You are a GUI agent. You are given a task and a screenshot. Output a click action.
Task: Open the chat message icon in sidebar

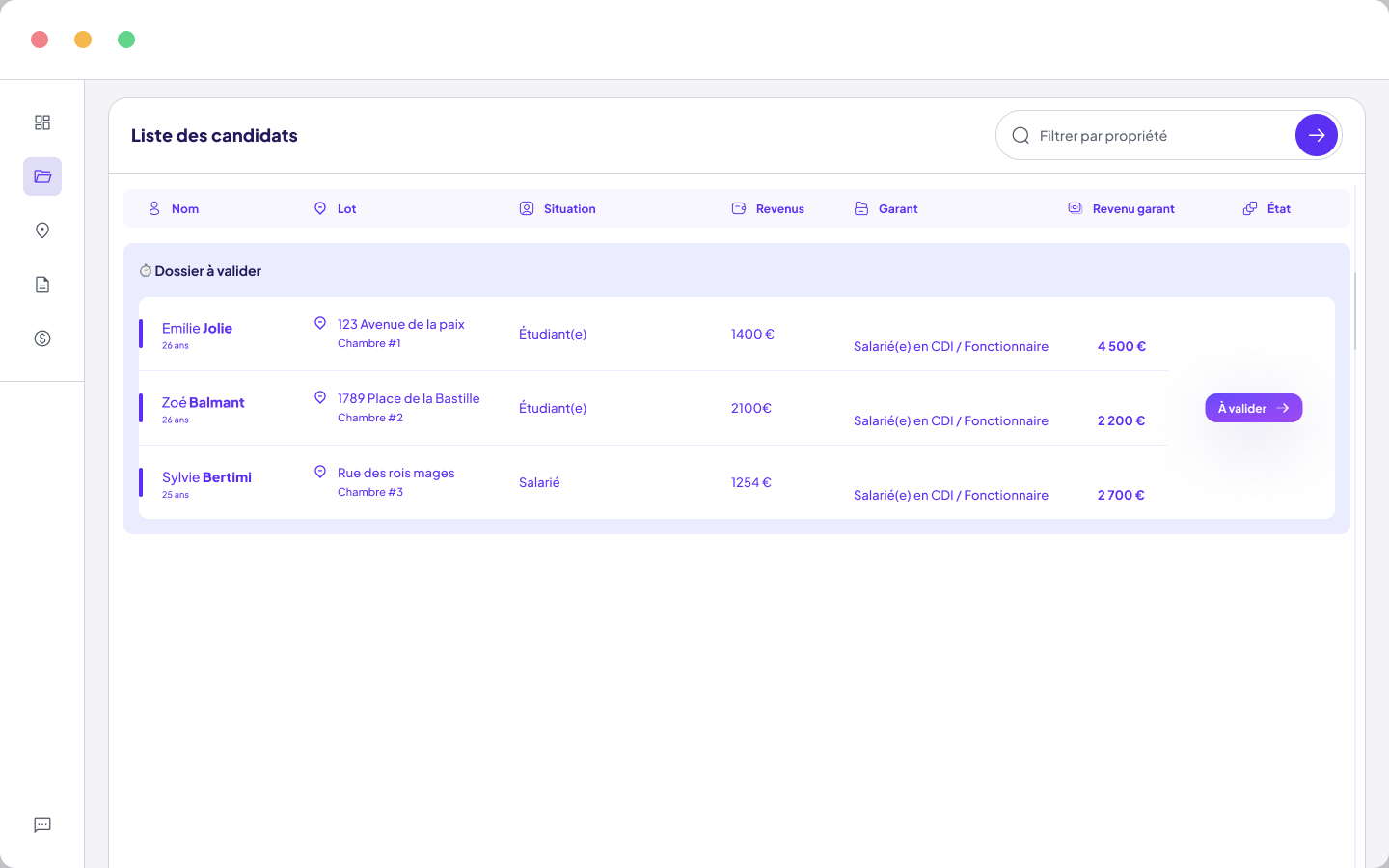[42, 825]
